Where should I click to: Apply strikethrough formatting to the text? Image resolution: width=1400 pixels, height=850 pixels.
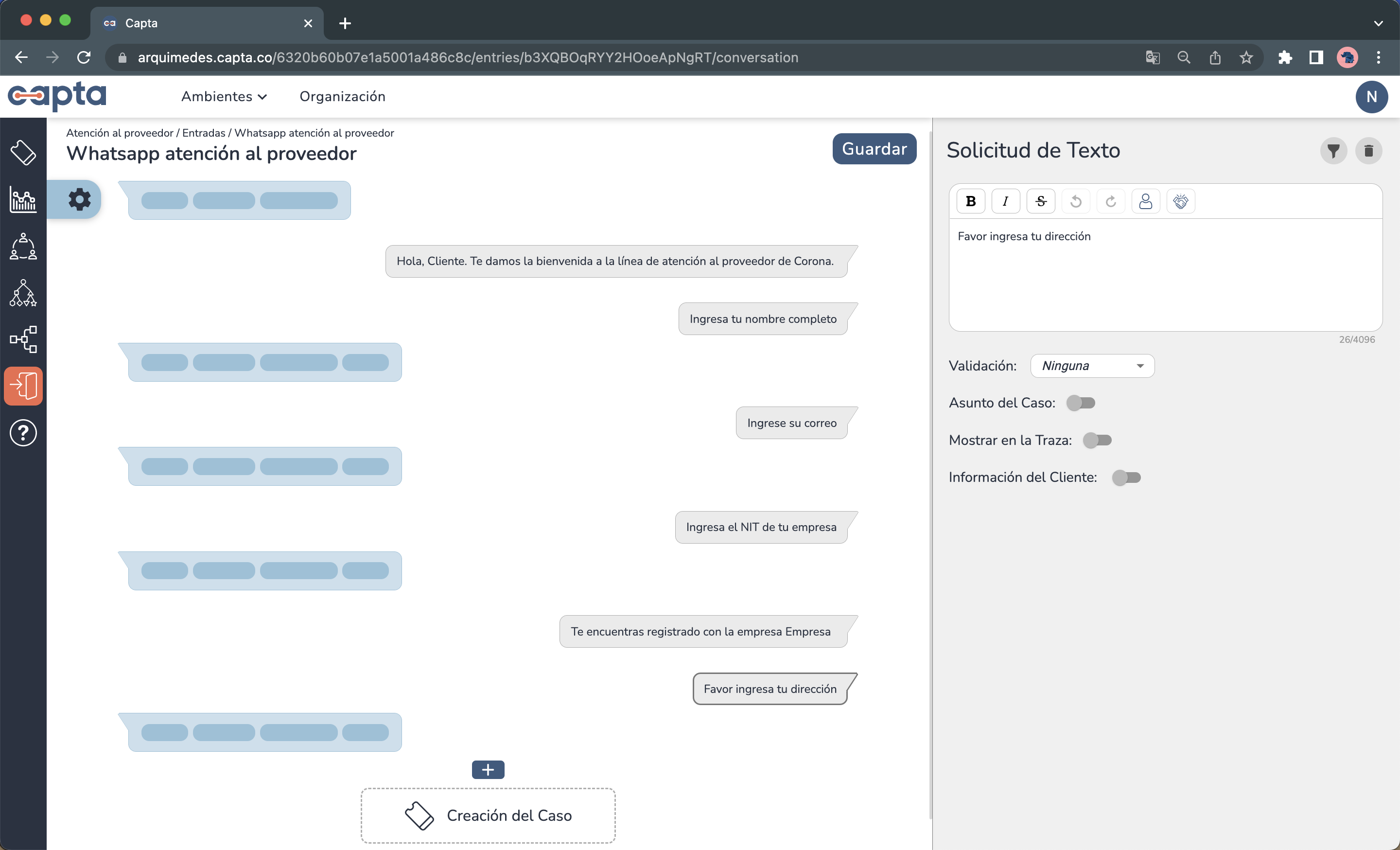(1041, 200)
